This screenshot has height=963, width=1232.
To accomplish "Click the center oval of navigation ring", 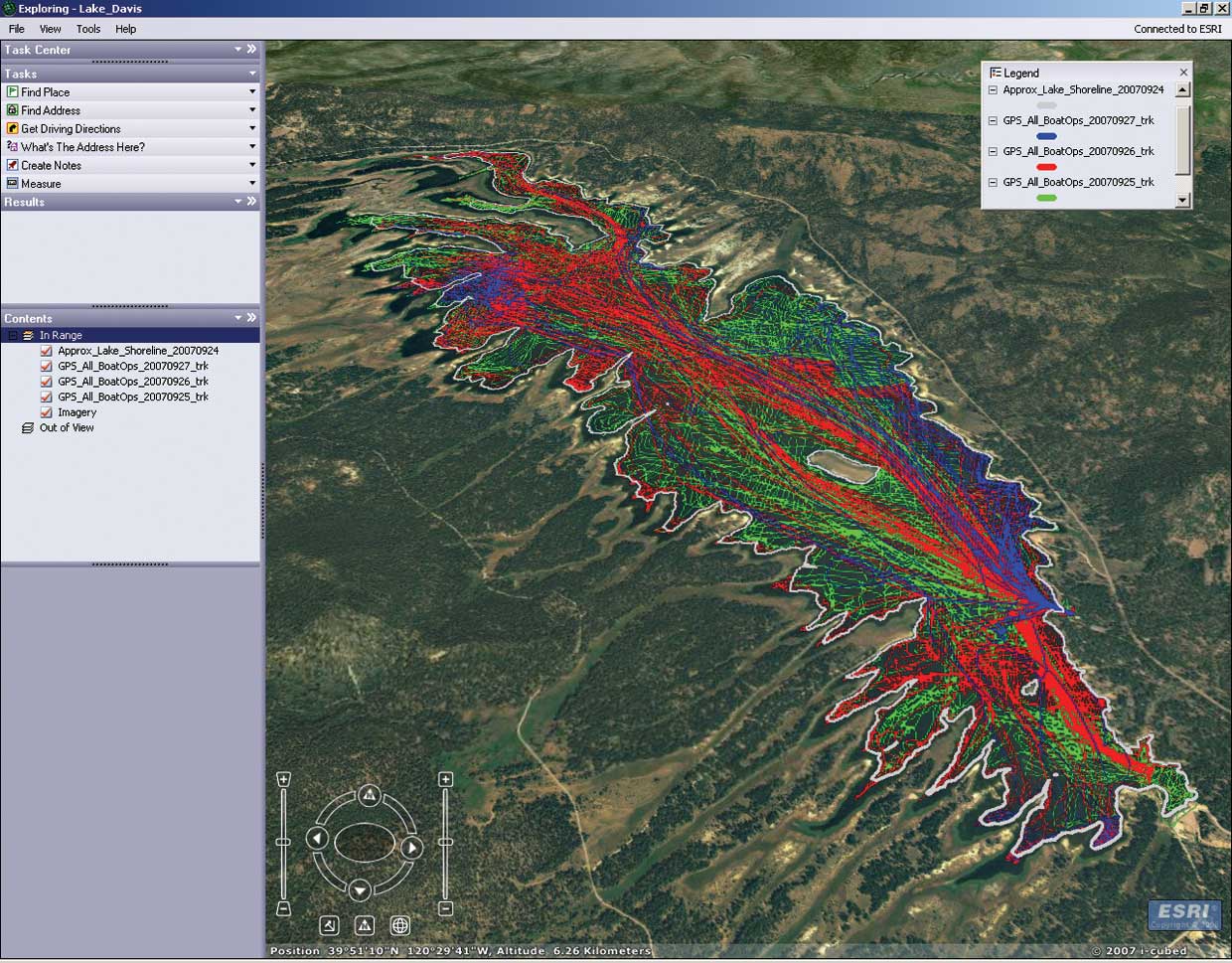I will 364,843.
